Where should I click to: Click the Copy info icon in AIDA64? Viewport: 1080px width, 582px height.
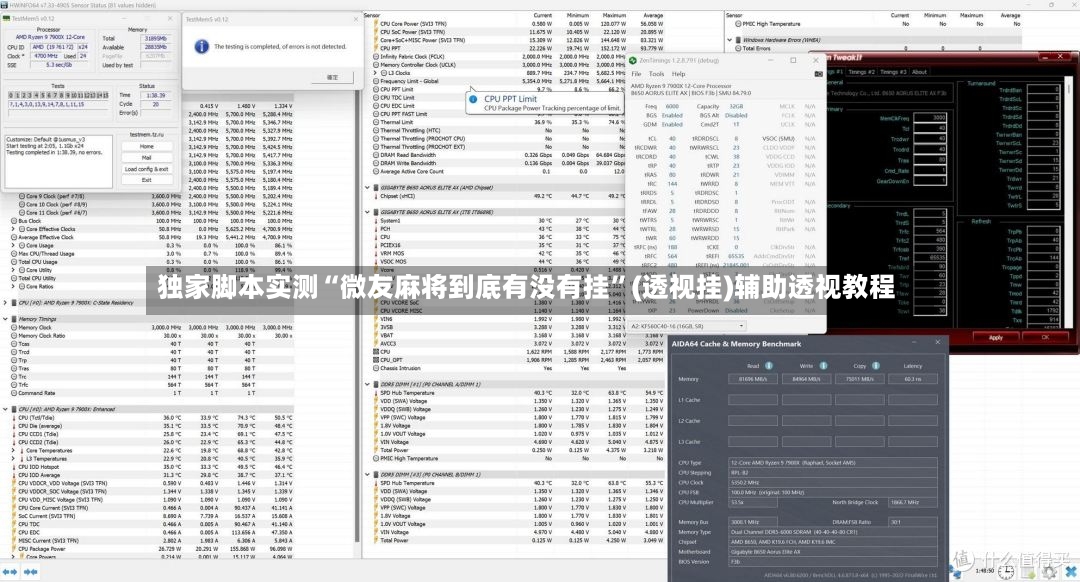coord(875,366)
